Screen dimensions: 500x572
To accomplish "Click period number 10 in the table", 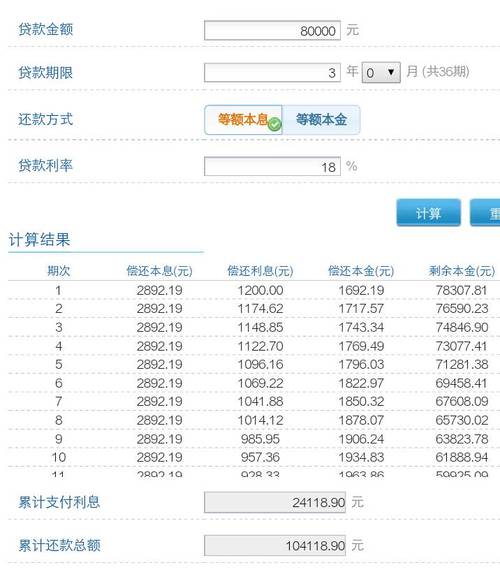I will click(x=59, y=457).
